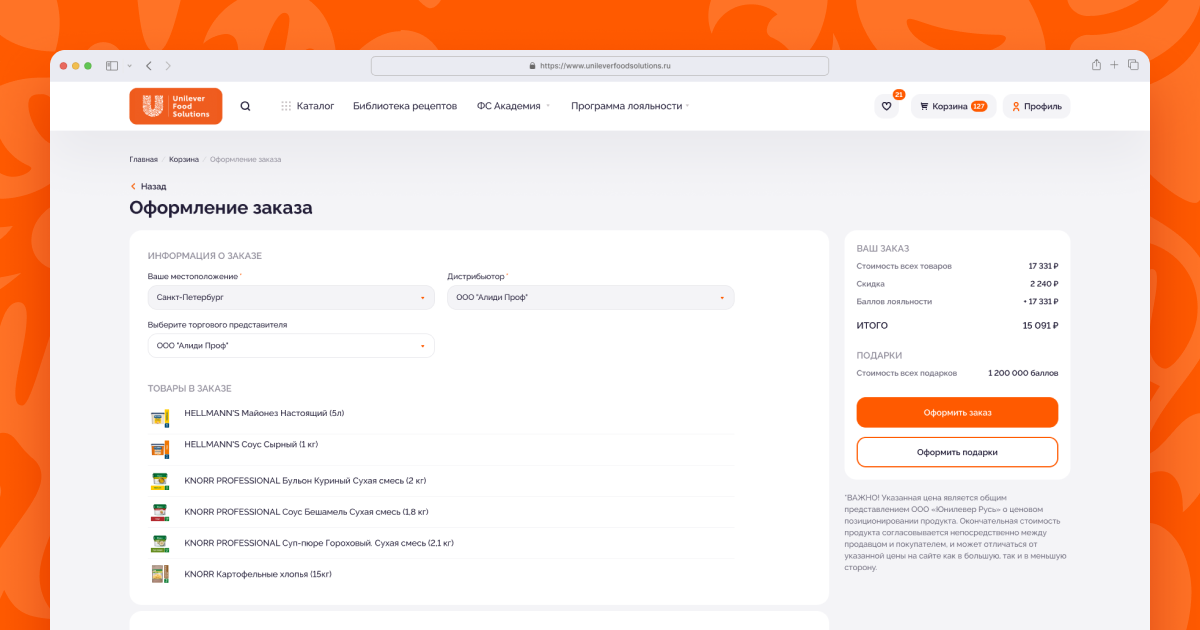Click the Скидка value 2 240 ₽

point(1044,284)
